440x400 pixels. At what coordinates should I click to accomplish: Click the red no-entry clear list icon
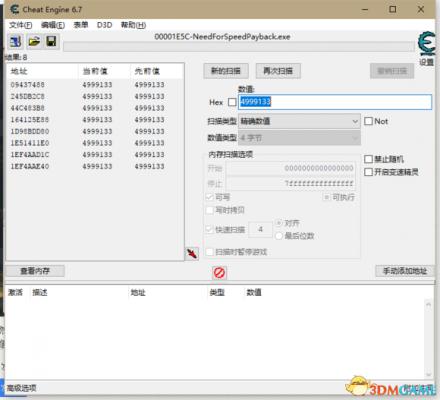pyautogui.click(x=219, y=273)
